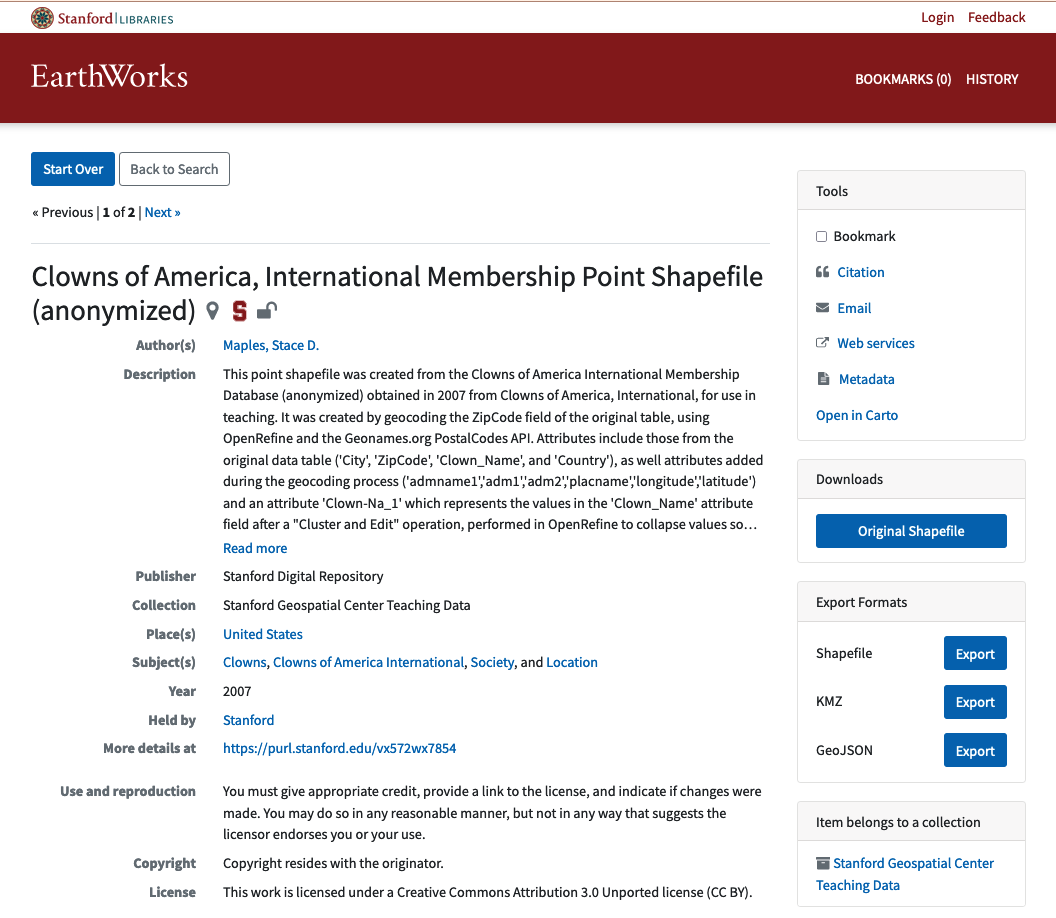
Task: Click the Stanford Libraries seal logo
Action: pos(42,18)
